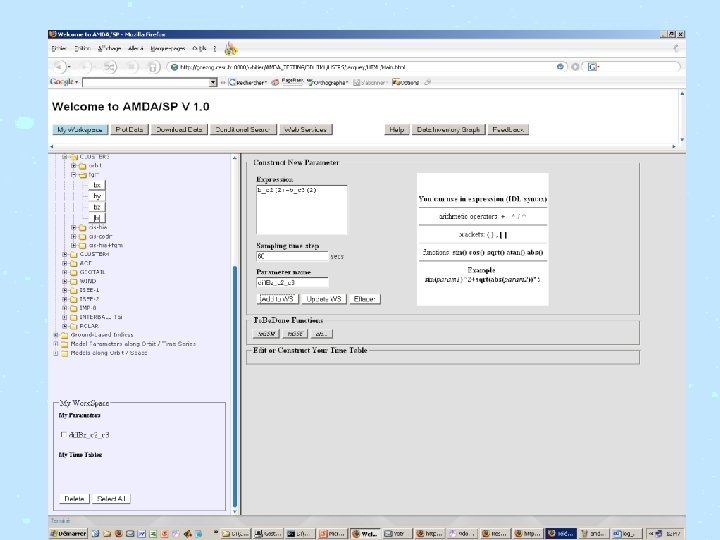Click the browser Back arrow button
This screenshot has width=720, height=540.
point(59,67)
